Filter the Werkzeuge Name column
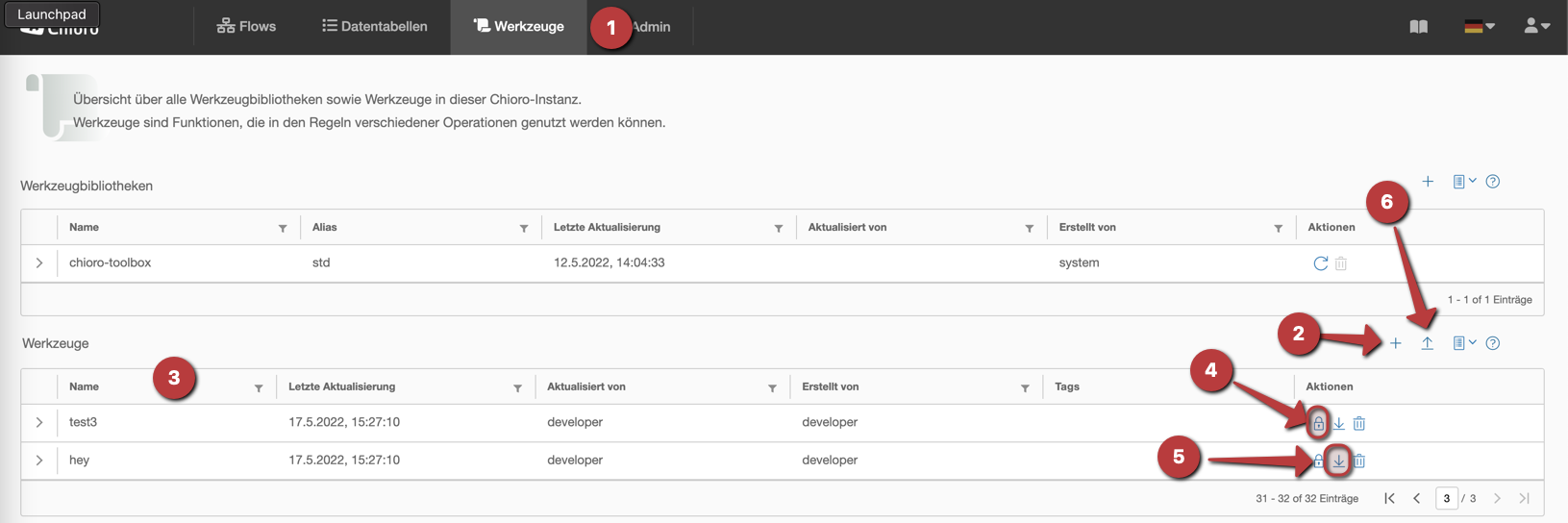The width and height of the screenshot is (1568, 523). click(259, 388)
